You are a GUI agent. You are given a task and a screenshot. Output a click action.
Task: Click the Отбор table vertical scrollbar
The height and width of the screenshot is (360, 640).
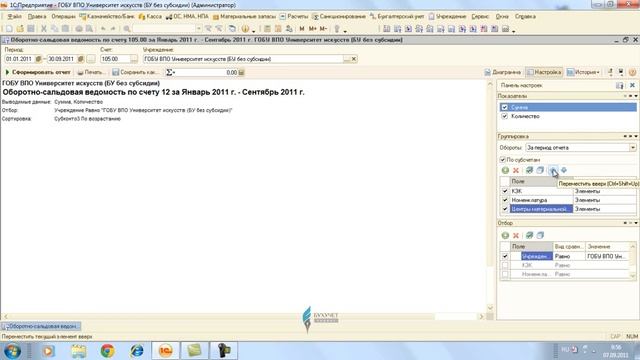(633, 261)
